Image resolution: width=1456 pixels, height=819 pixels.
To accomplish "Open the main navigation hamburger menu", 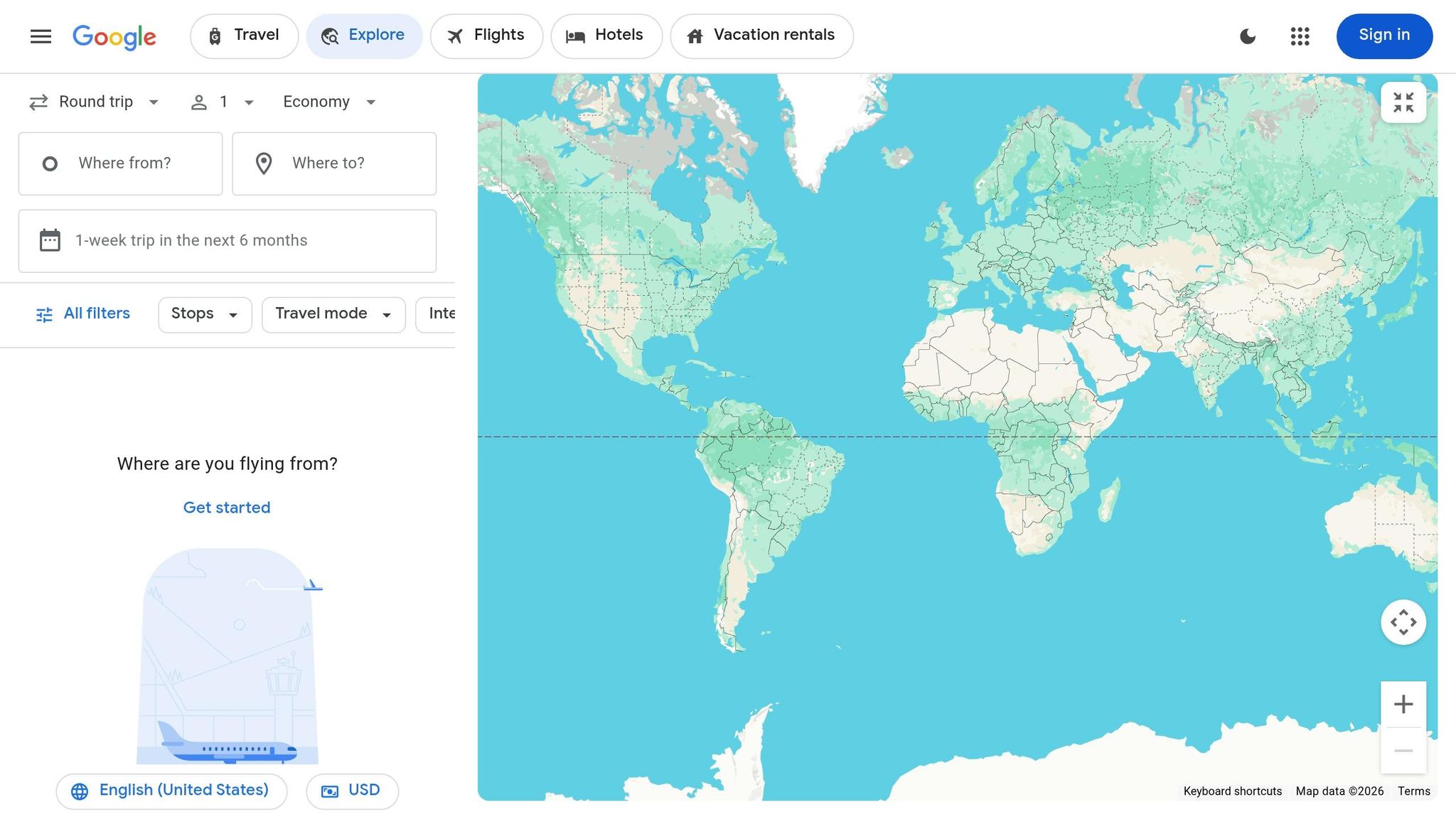I will click(x=41, y=36).
